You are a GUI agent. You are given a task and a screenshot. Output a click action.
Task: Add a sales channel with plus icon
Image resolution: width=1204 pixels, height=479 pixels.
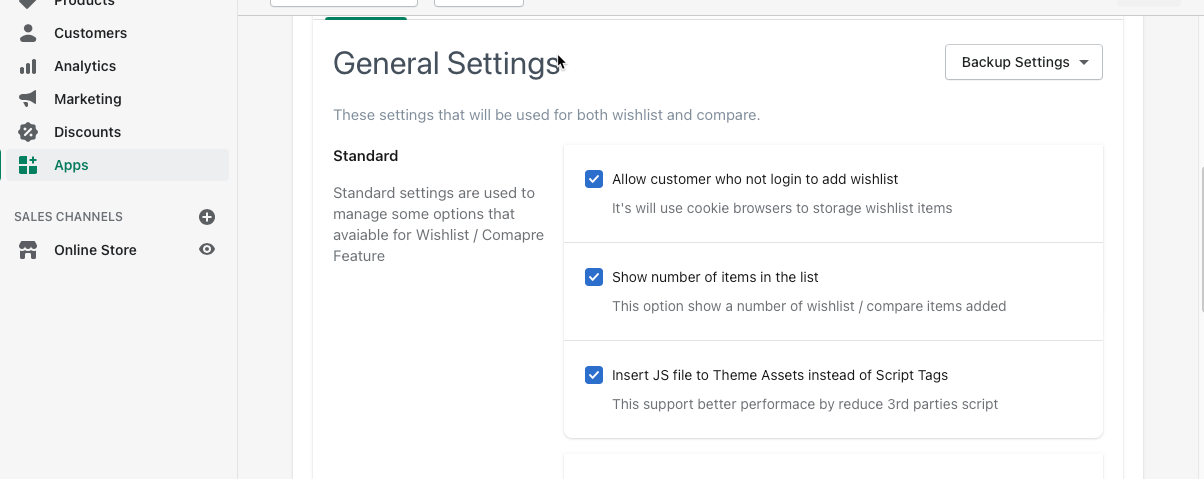[x=207, y=217]
